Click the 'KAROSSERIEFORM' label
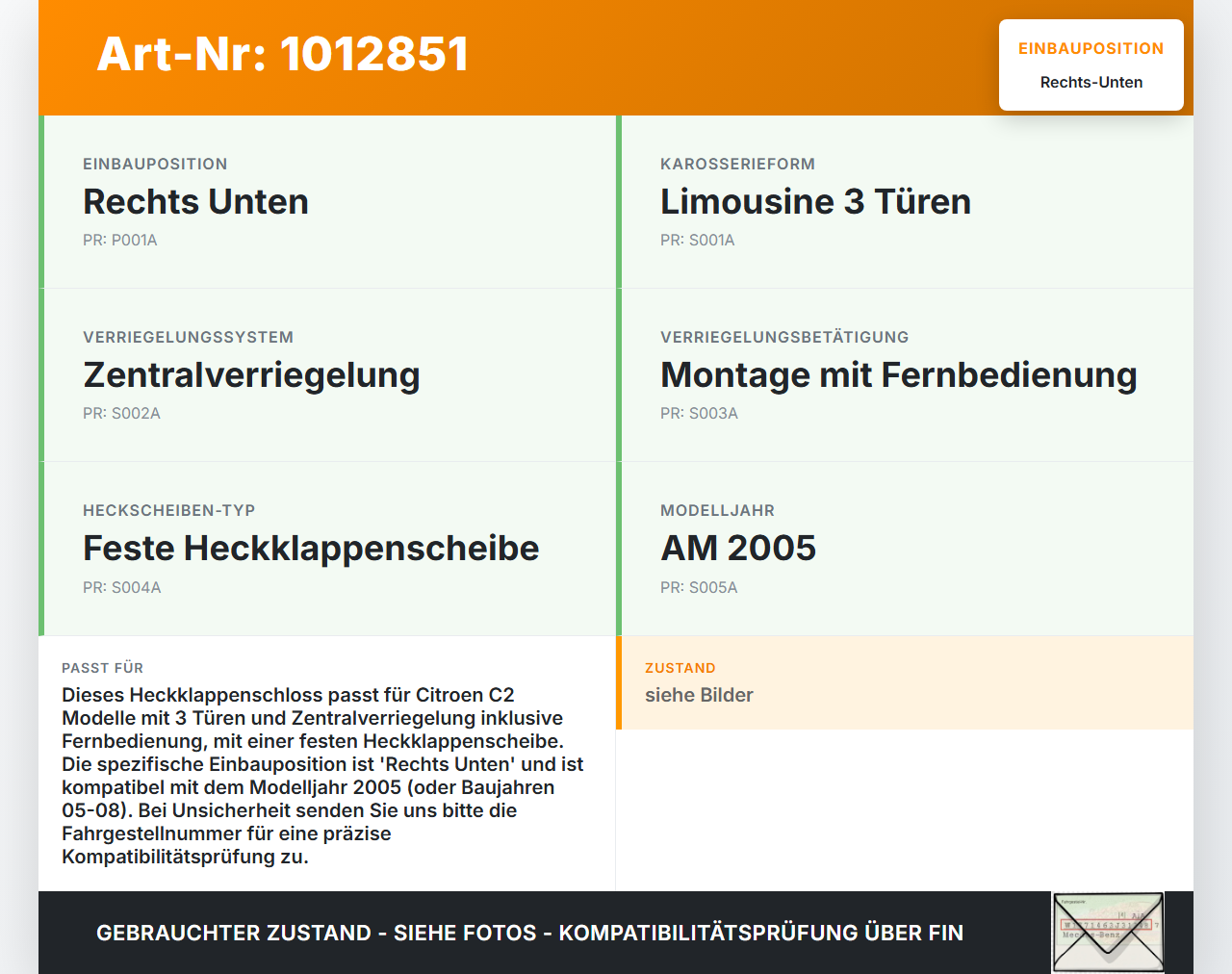This screenshot has width=1232, height=974. coord(737,165)
